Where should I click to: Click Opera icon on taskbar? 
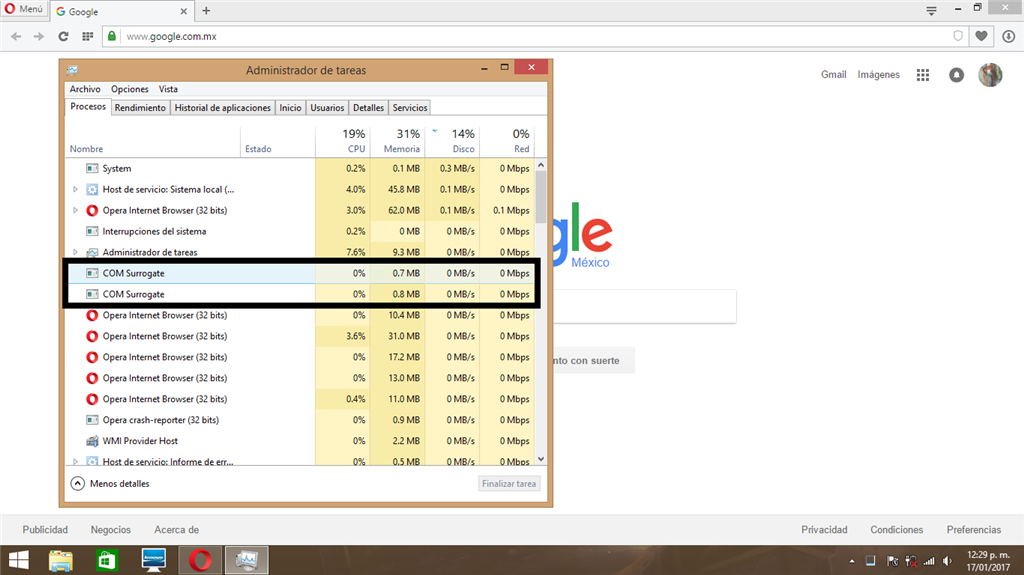point(200,560)
